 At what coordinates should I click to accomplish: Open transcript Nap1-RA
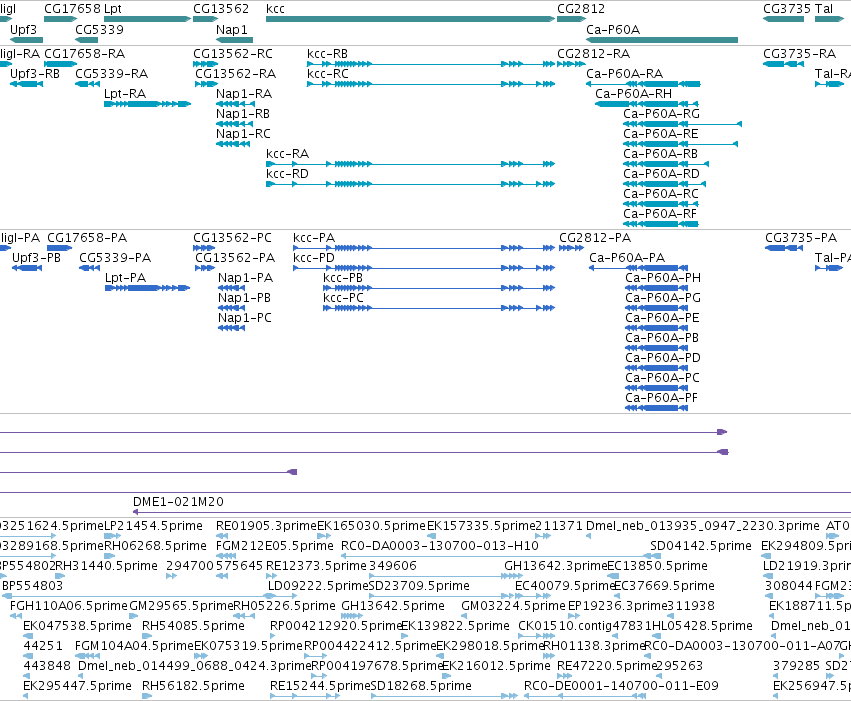click(x=244, y=94)
